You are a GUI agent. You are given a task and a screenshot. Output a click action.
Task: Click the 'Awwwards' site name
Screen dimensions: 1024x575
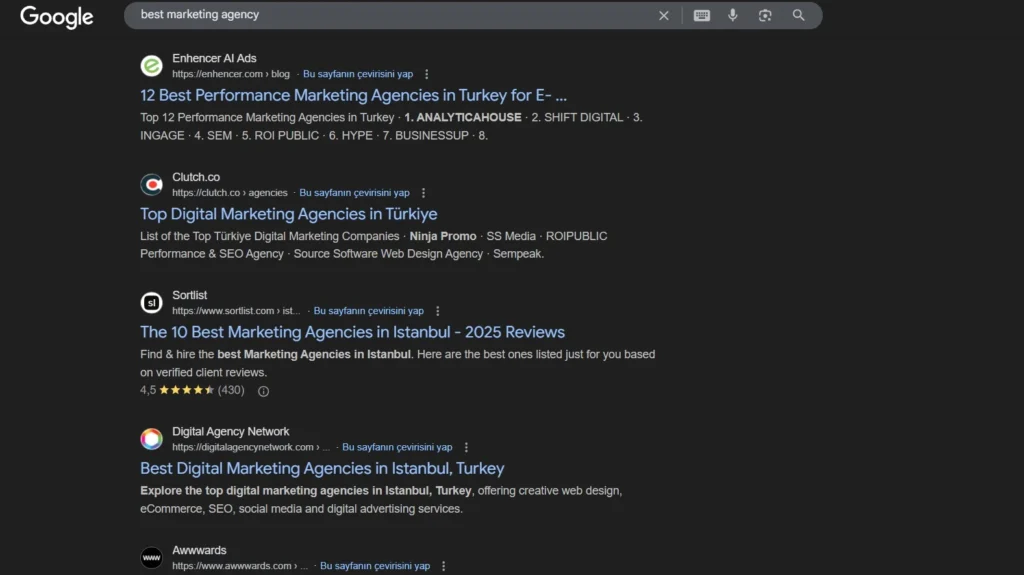point(199,551)
